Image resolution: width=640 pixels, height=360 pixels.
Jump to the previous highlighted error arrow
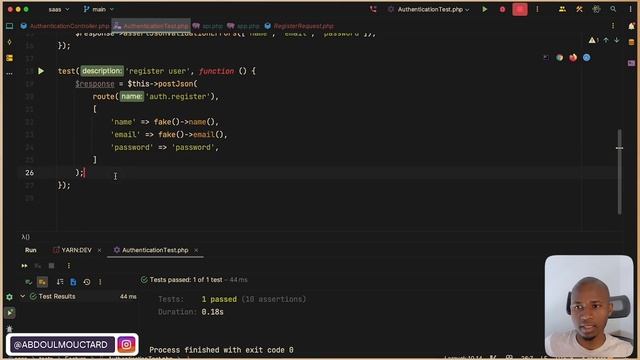tap(606, 40)
